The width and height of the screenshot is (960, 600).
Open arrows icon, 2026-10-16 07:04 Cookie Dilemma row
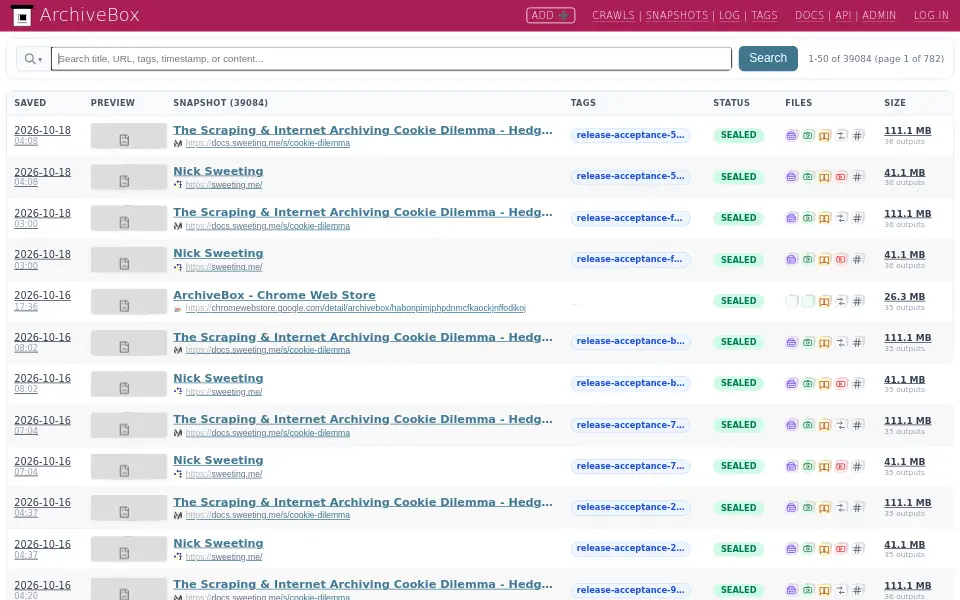[x=841, y=425]
